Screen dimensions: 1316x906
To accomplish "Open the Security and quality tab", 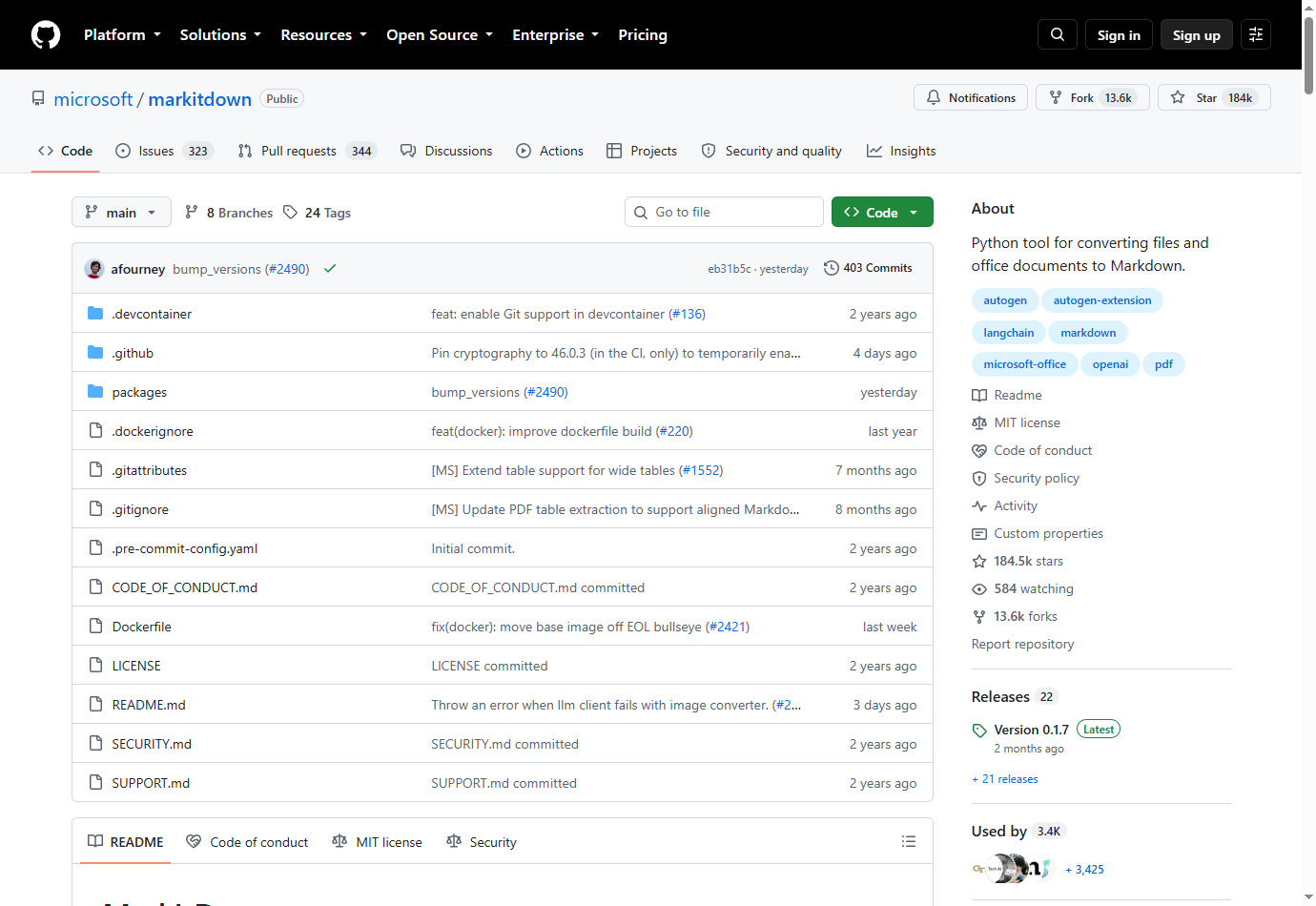I will click(x=771, y=151).
